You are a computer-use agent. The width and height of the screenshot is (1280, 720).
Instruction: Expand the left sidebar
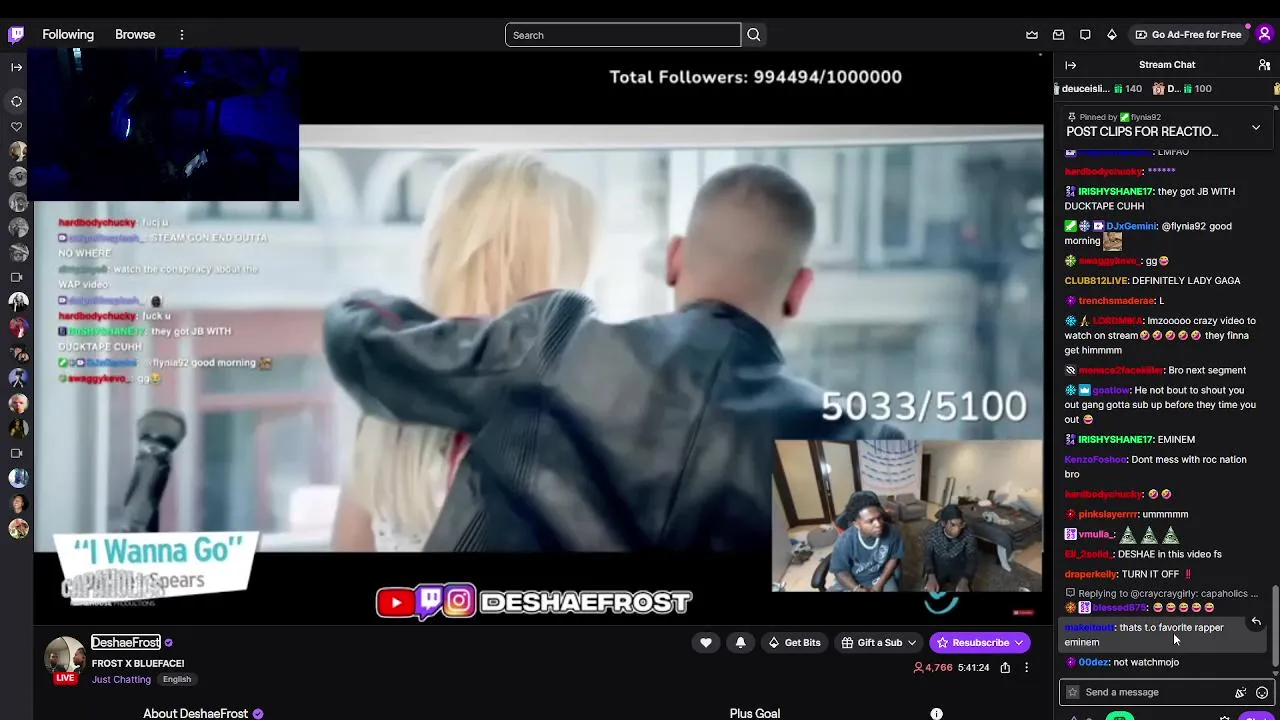[17, 67]
